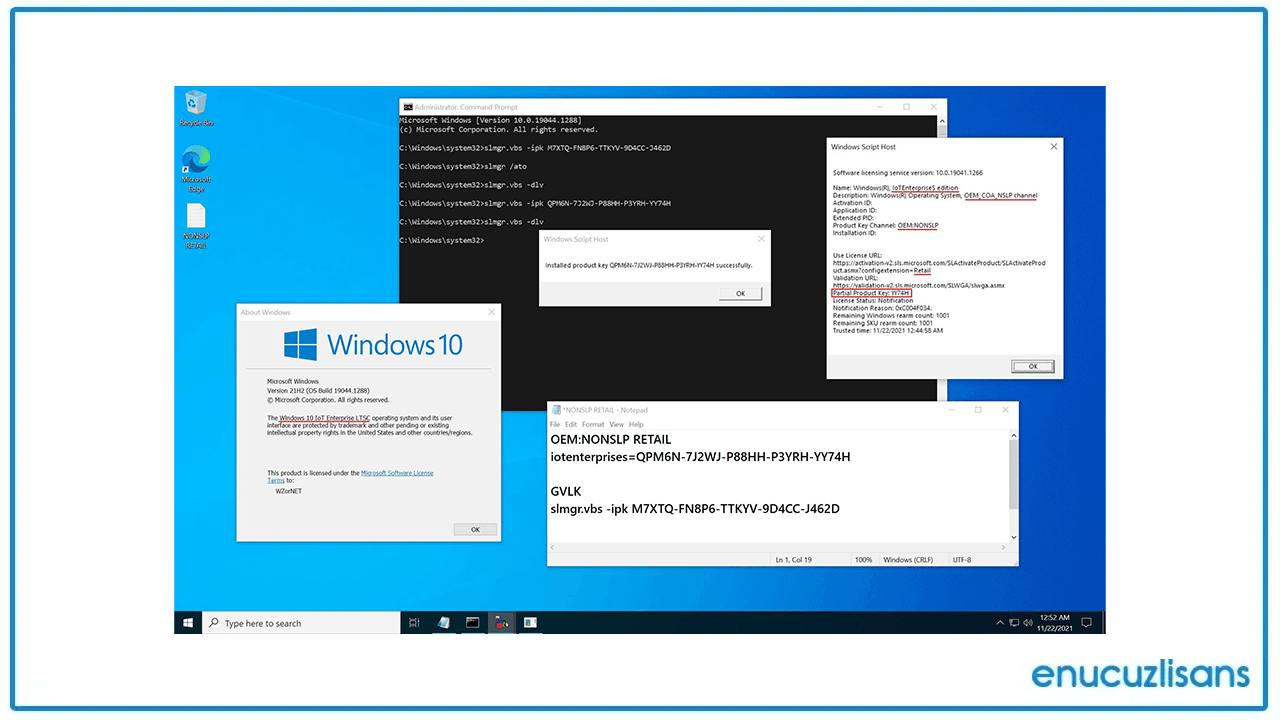Open the NONSLP RETAIL text file icon
1280x720 pixels.
click(x=196, y=225)
